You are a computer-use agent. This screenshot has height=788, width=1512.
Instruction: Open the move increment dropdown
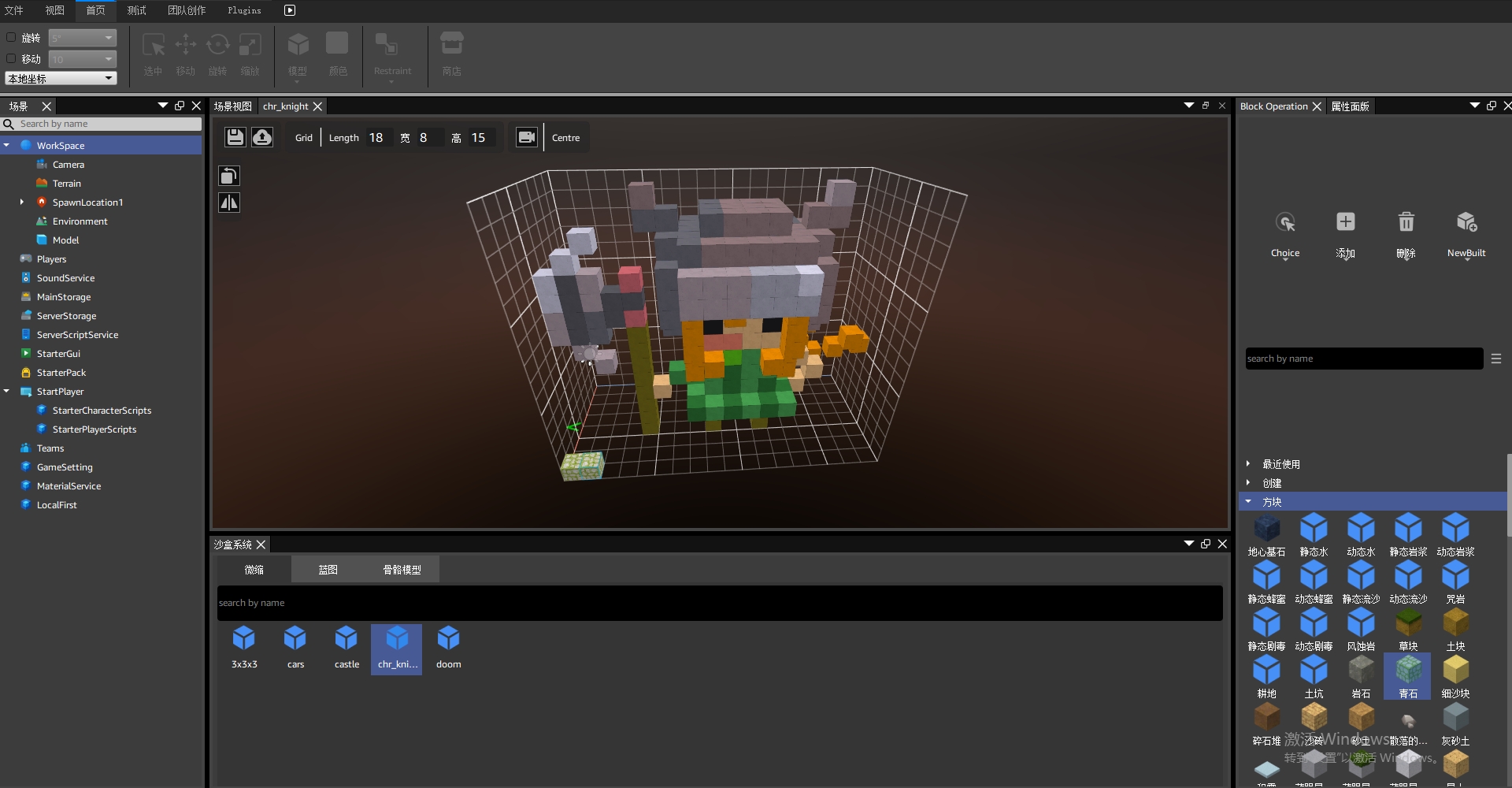[x=83, y=59]
